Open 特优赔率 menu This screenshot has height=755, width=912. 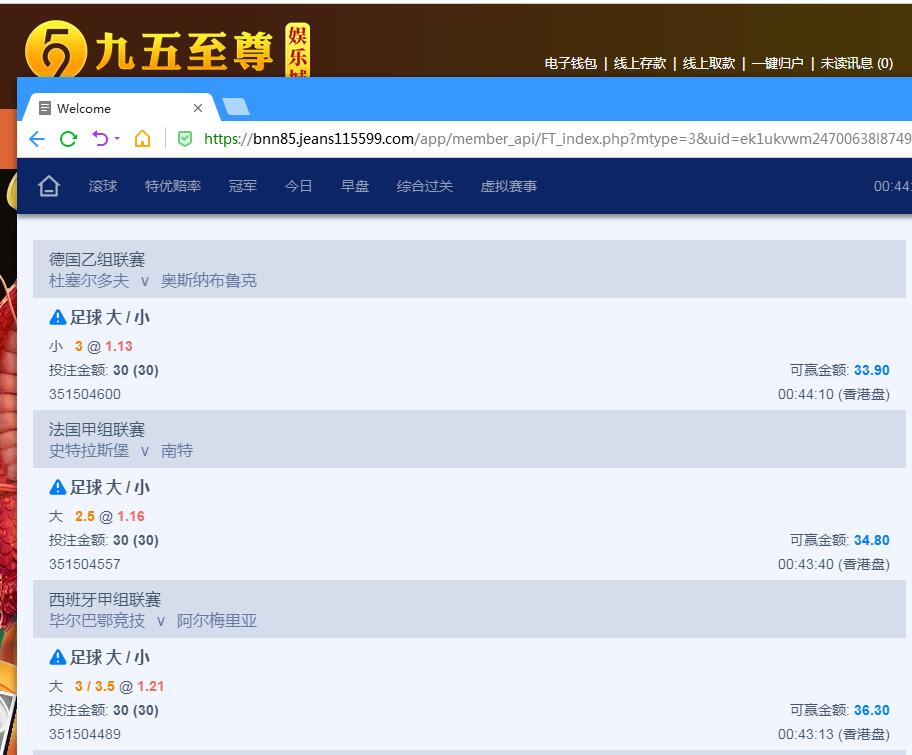click(173, 186)
